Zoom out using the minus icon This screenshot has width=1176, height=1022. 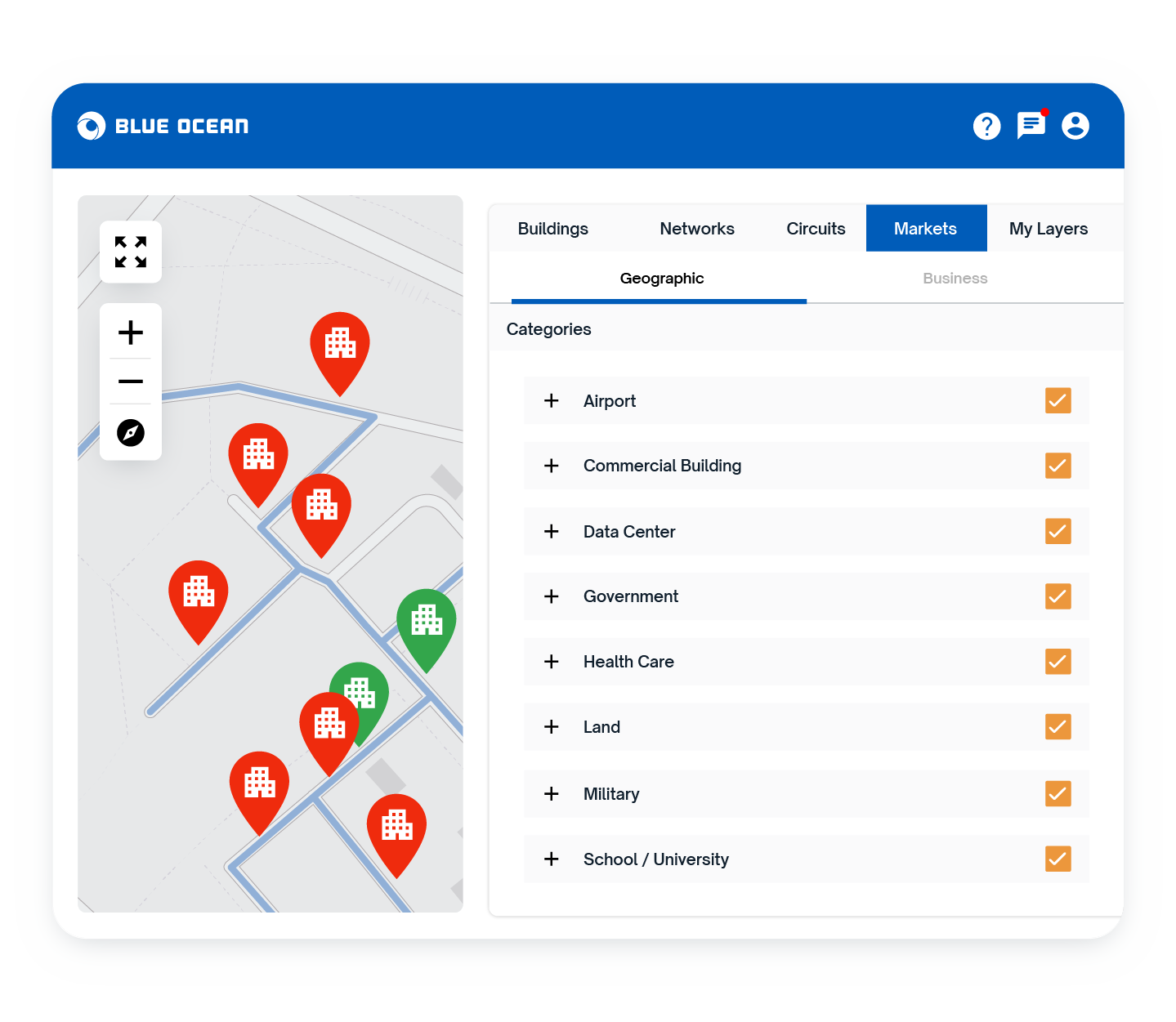(x=130, y=381)
